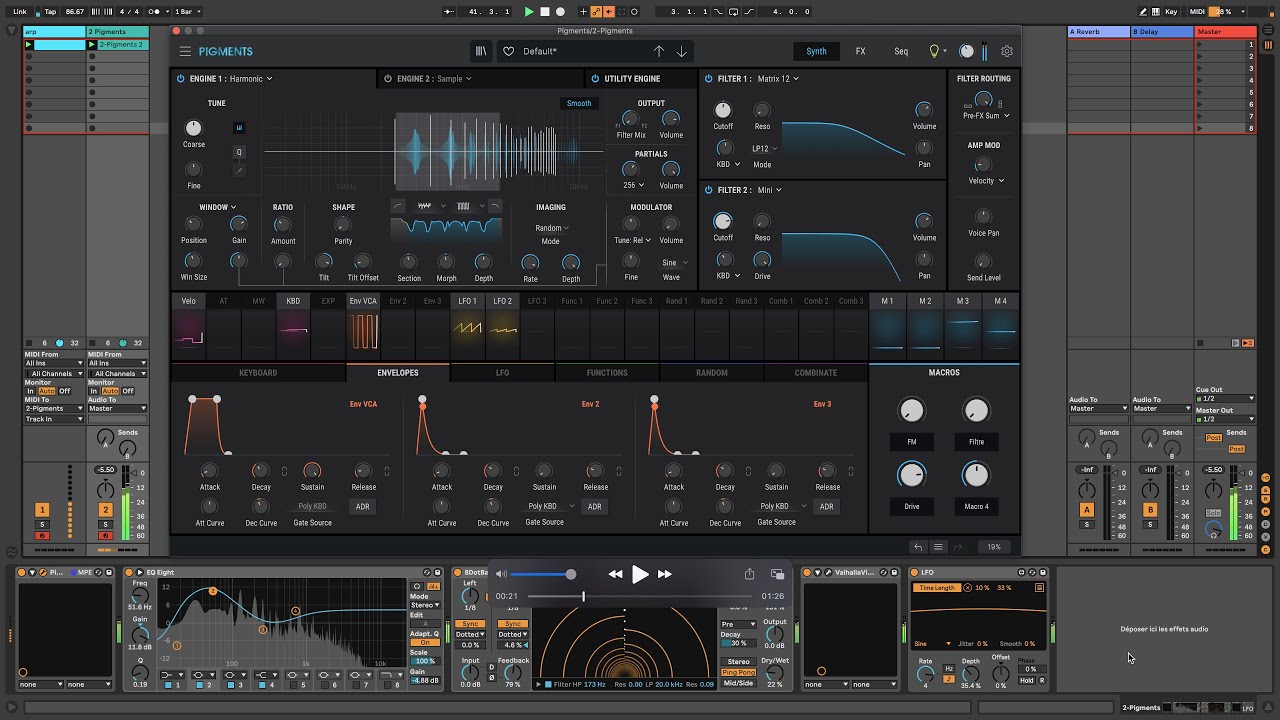Viewport: 1280px width, 720px height.
Task: Click the Ableton record button
Action: 560,11
